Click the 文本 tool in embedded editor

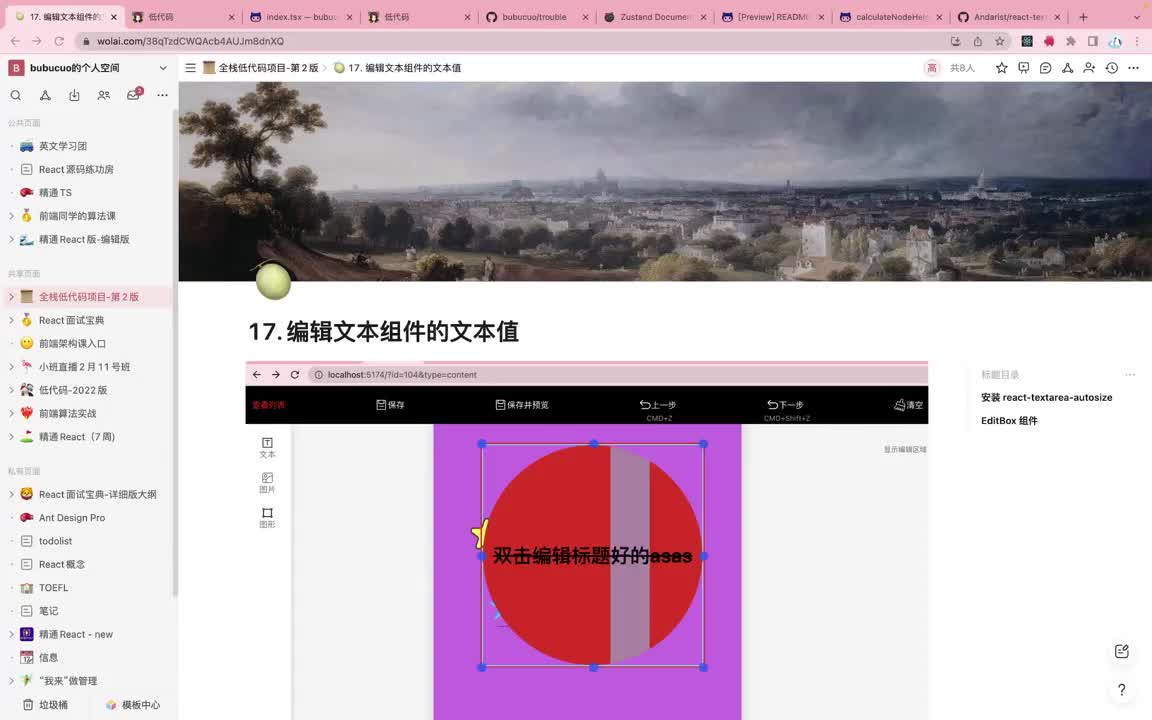point(267,447)
